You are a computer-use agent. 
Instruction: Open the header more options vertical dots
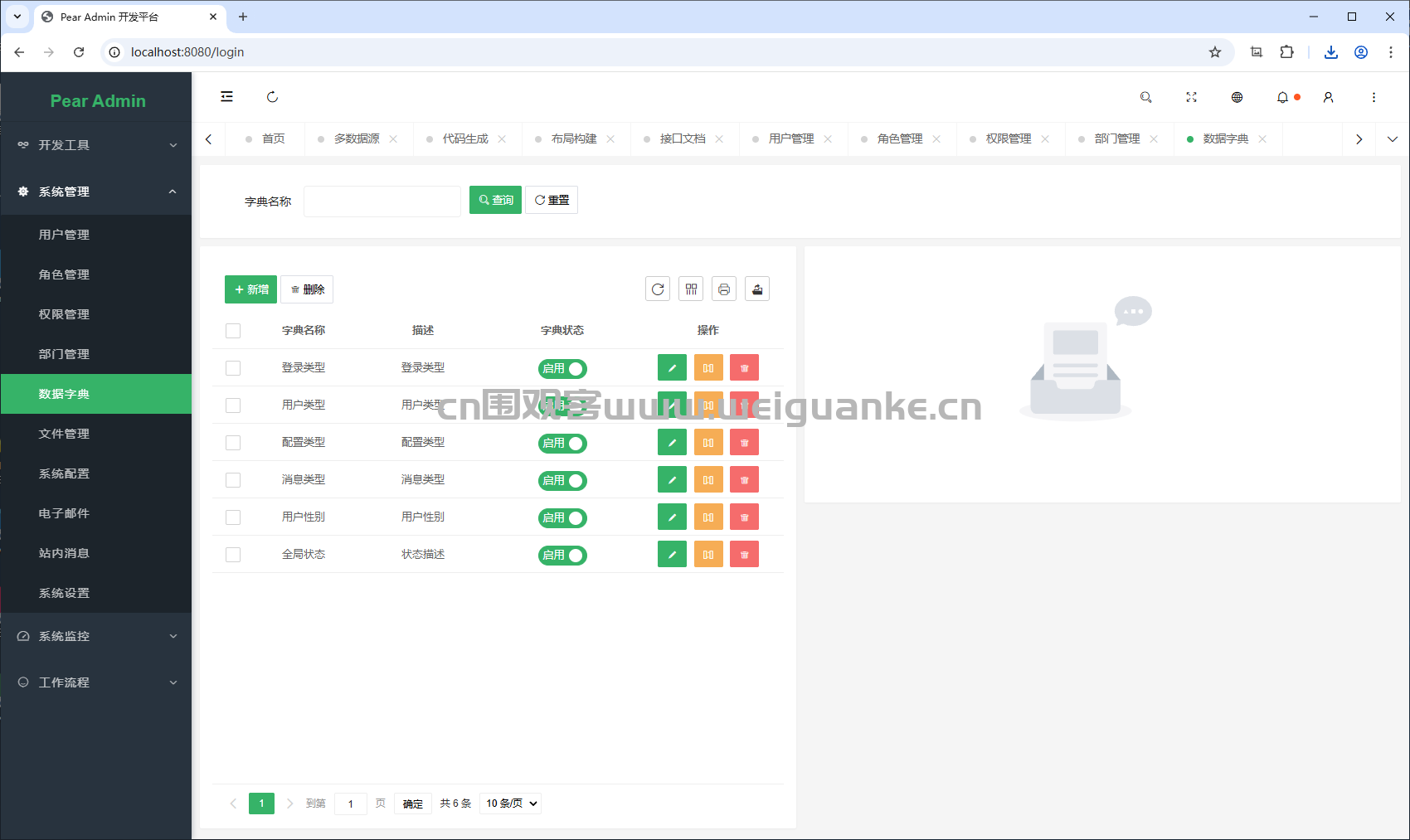1374,97
